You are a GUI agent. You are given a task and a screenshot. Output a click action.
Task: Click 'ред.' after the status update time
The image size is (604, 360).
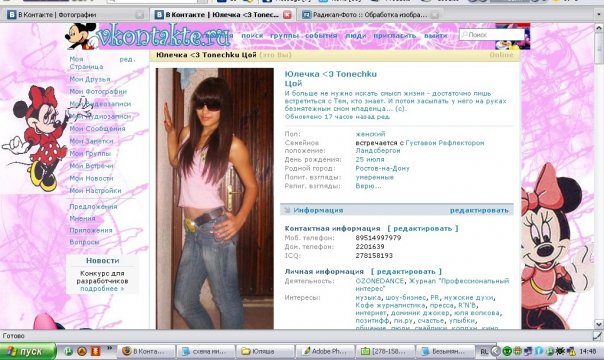click(x=383, y=117)
